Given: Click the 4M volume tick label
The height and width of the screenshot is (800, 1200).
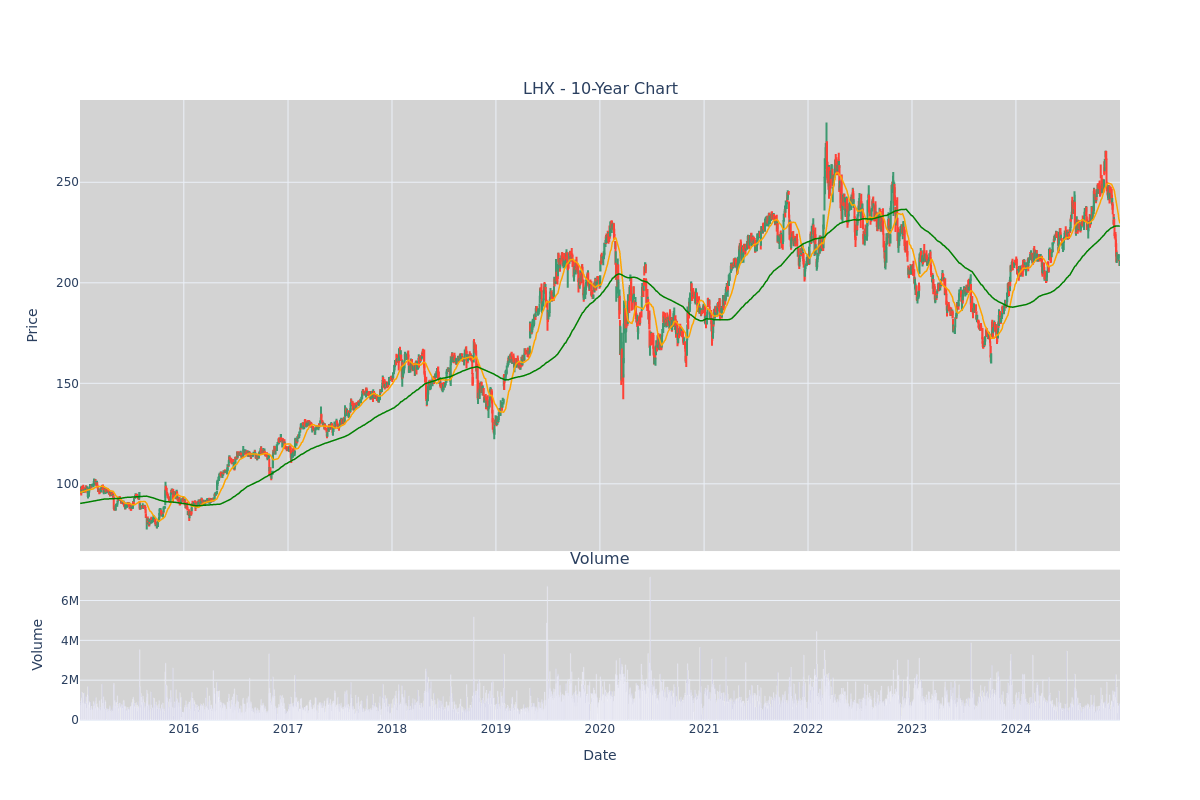Looking at the screenshot, I should (70, 640).
